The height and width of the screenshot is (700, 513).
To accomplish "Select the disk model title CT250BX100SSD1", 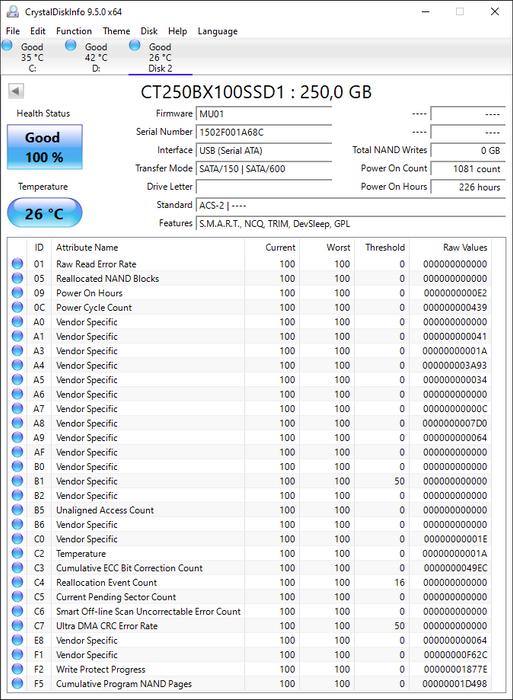I will click(x=213, y=92).
